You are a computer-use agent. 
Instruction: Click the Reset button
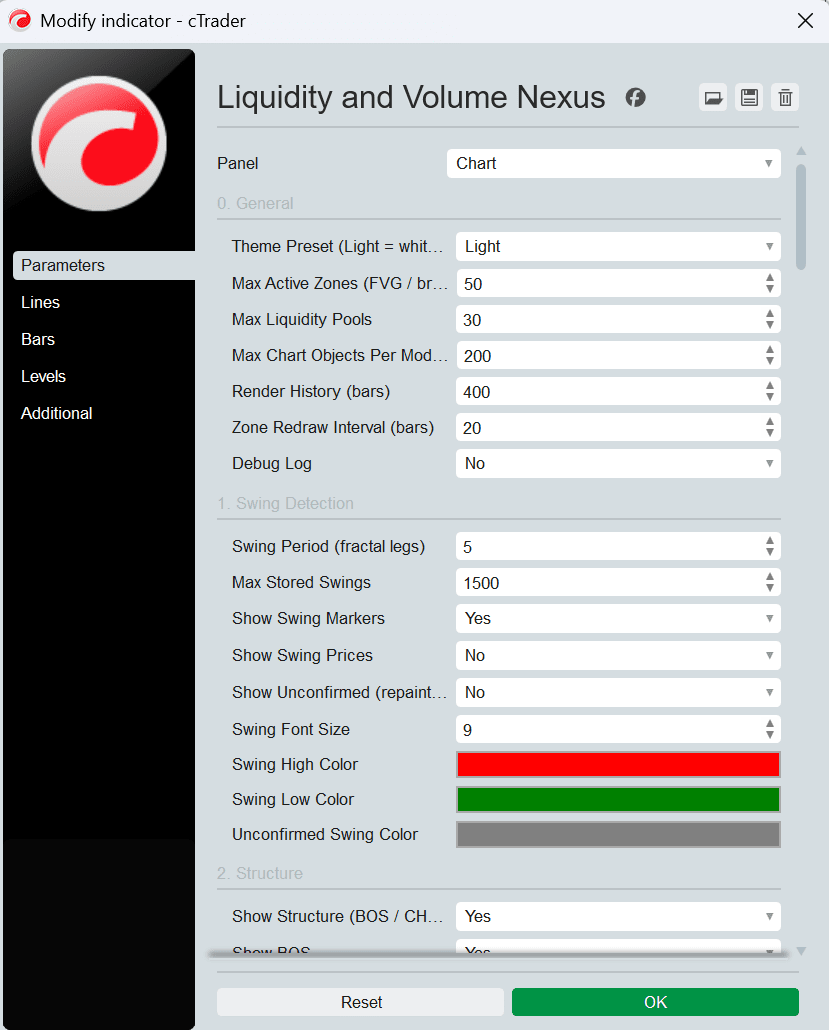pos(361,1002)
